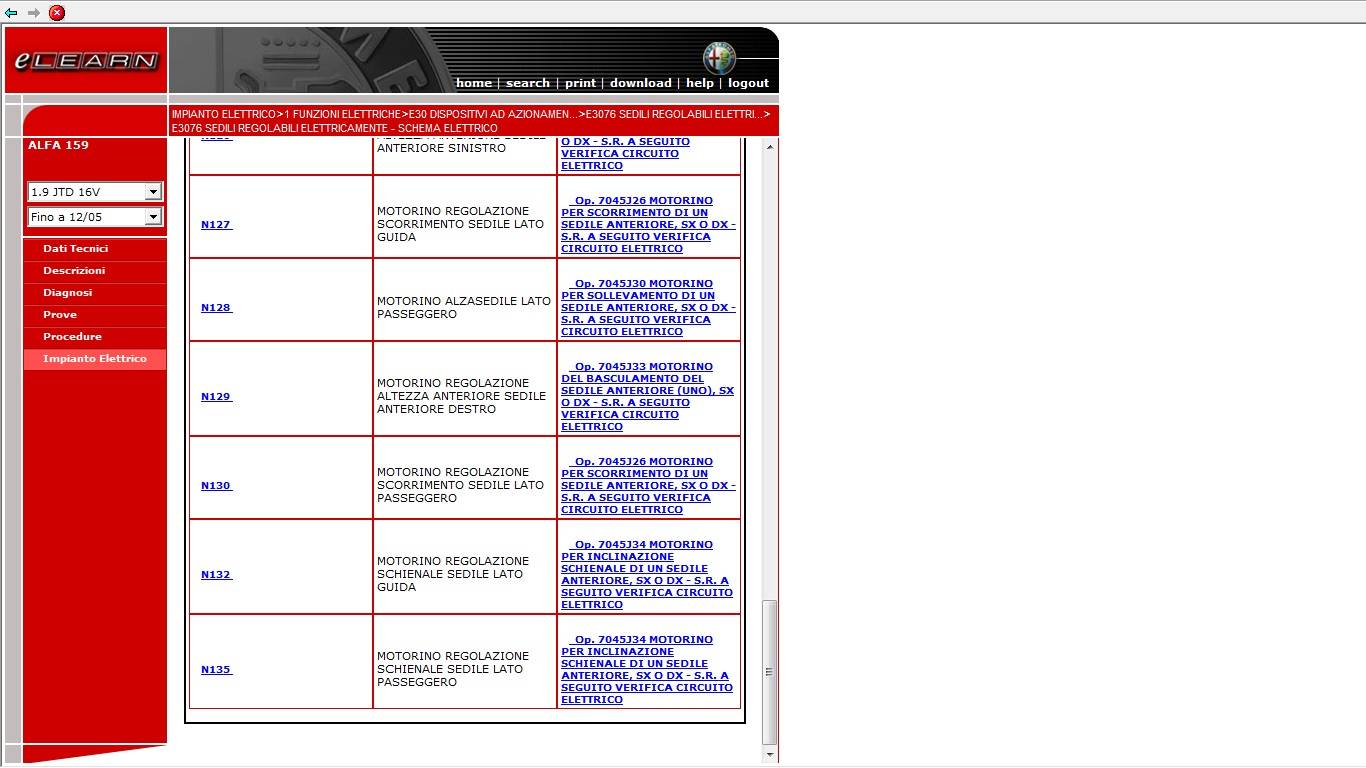Open Op. 7045J26 link in N127 row
This screenshot has height=768, width=1366.
tap(648, 225)
